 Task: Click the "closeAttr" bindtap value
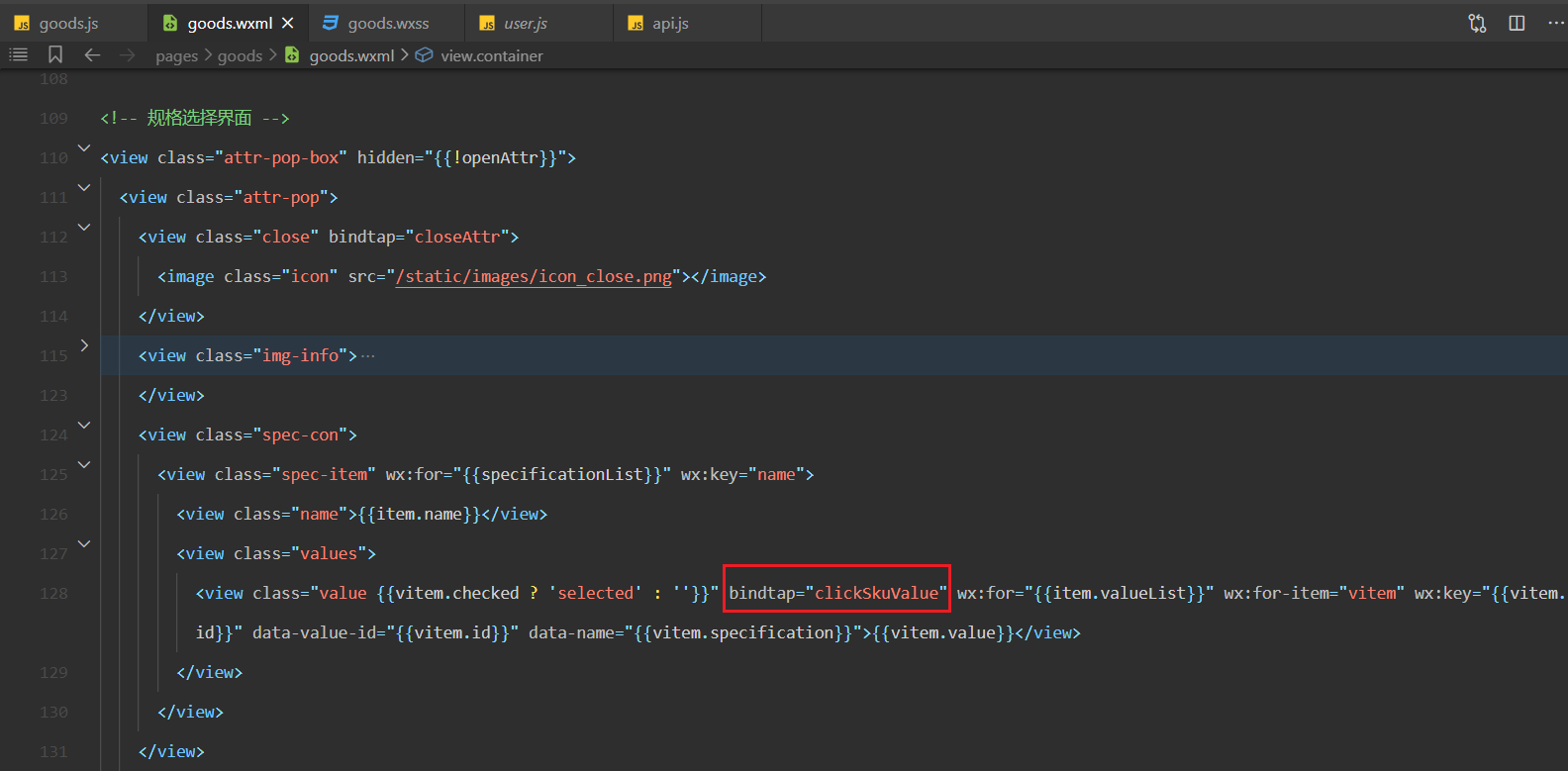click(457, 238)
